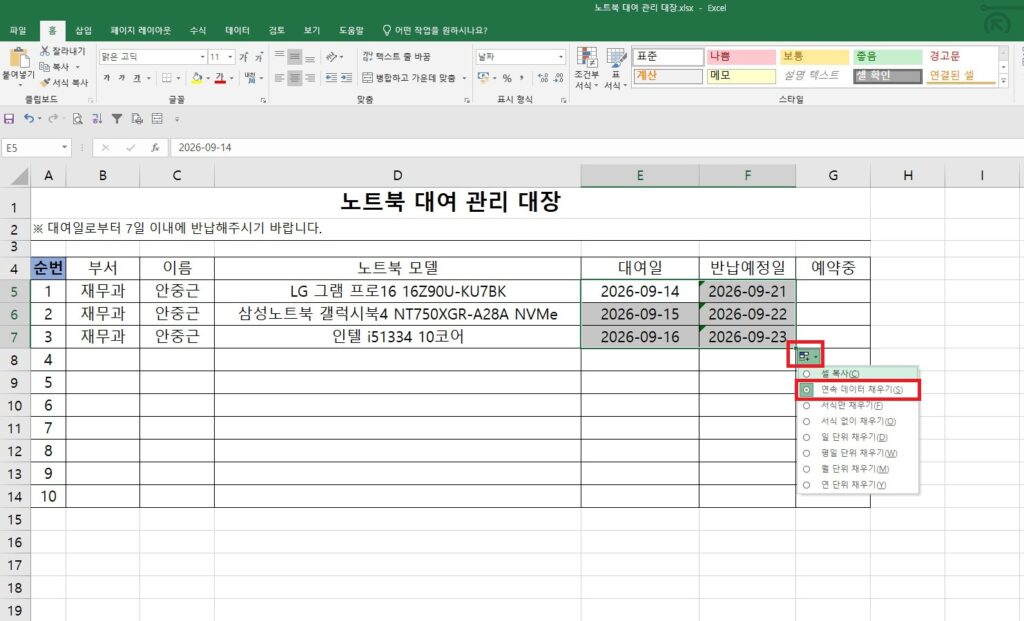
Task: Open the borders dropdown arrow
Action: pos(178,78)
